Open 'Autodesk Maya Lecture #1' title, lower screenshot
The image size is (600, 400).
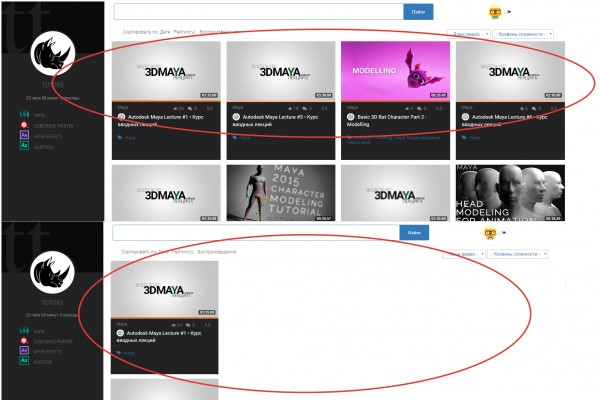pyautogui.click(x=159, y=336)
